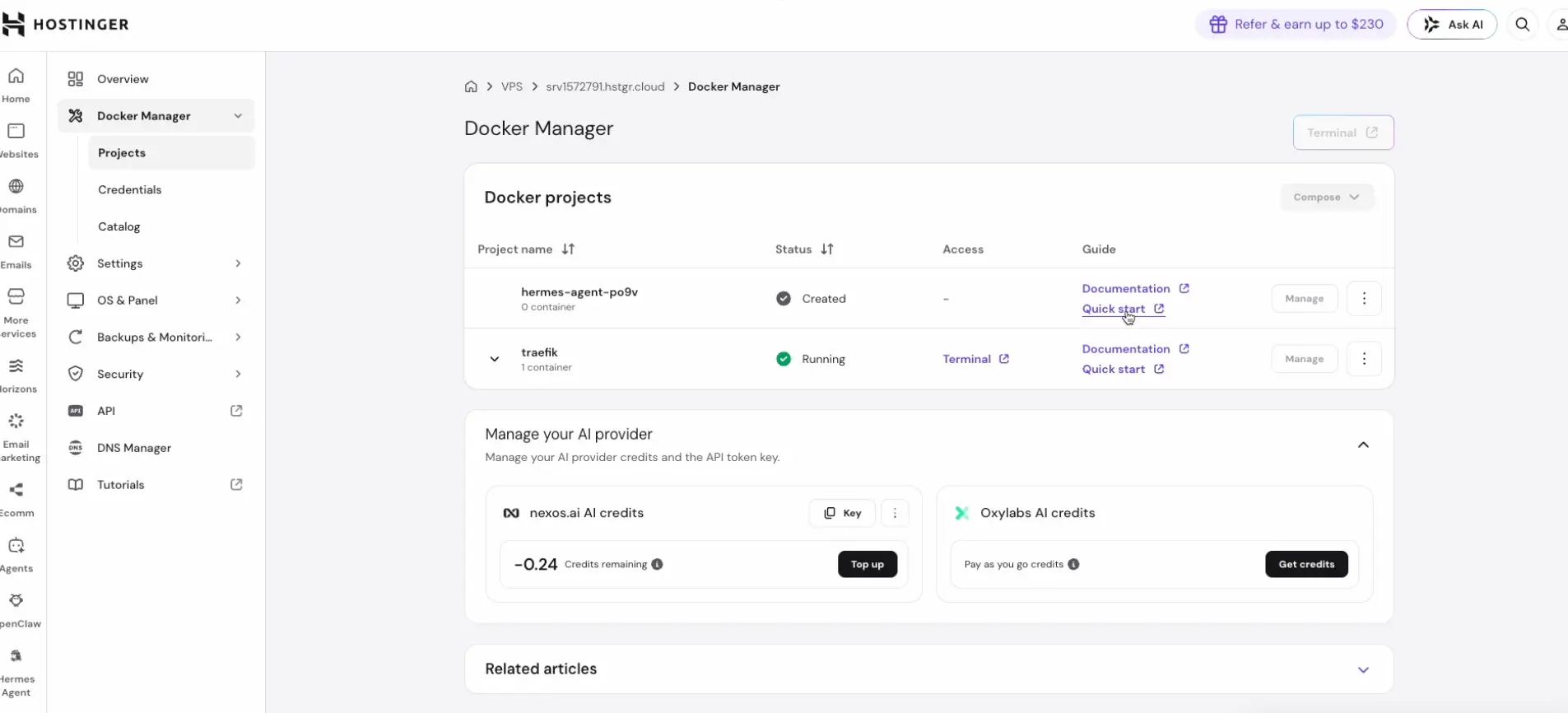Collapse Manage your AI provider panel

(x=1363, y=445)
